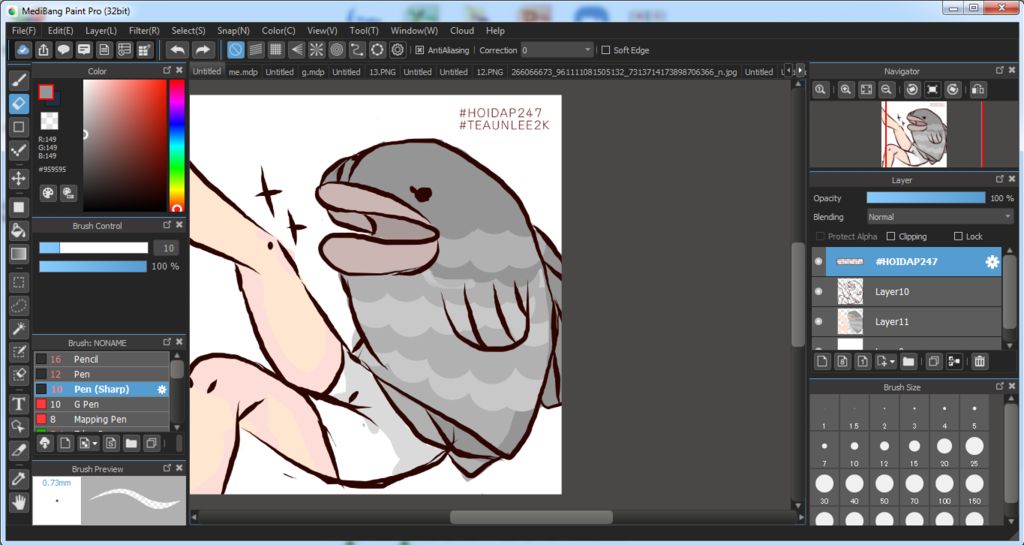
Task: Select the Move tool
Action: (18, 179)
